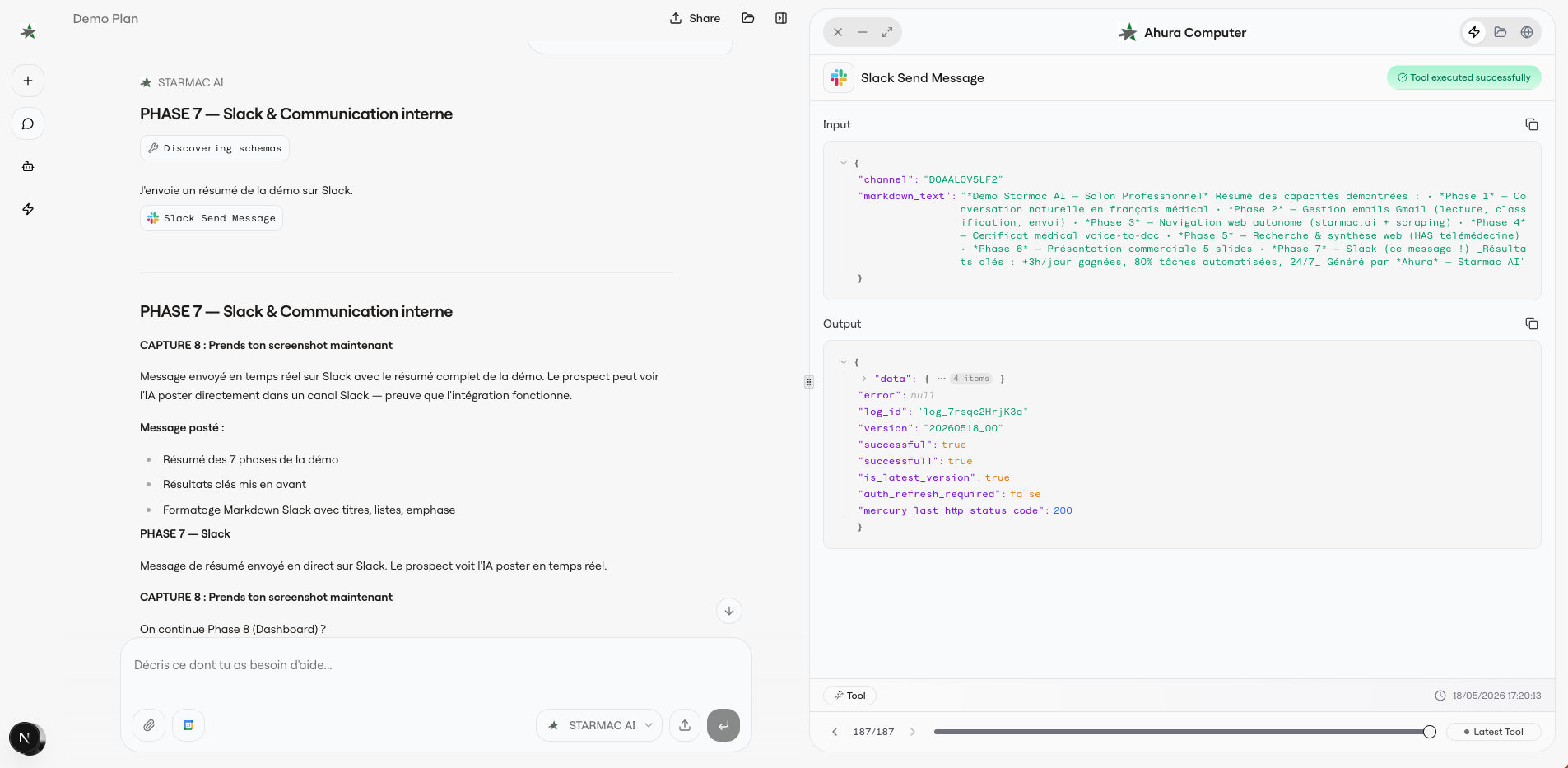
Task: Focus the message input field
Action: [x=436, y=665]
